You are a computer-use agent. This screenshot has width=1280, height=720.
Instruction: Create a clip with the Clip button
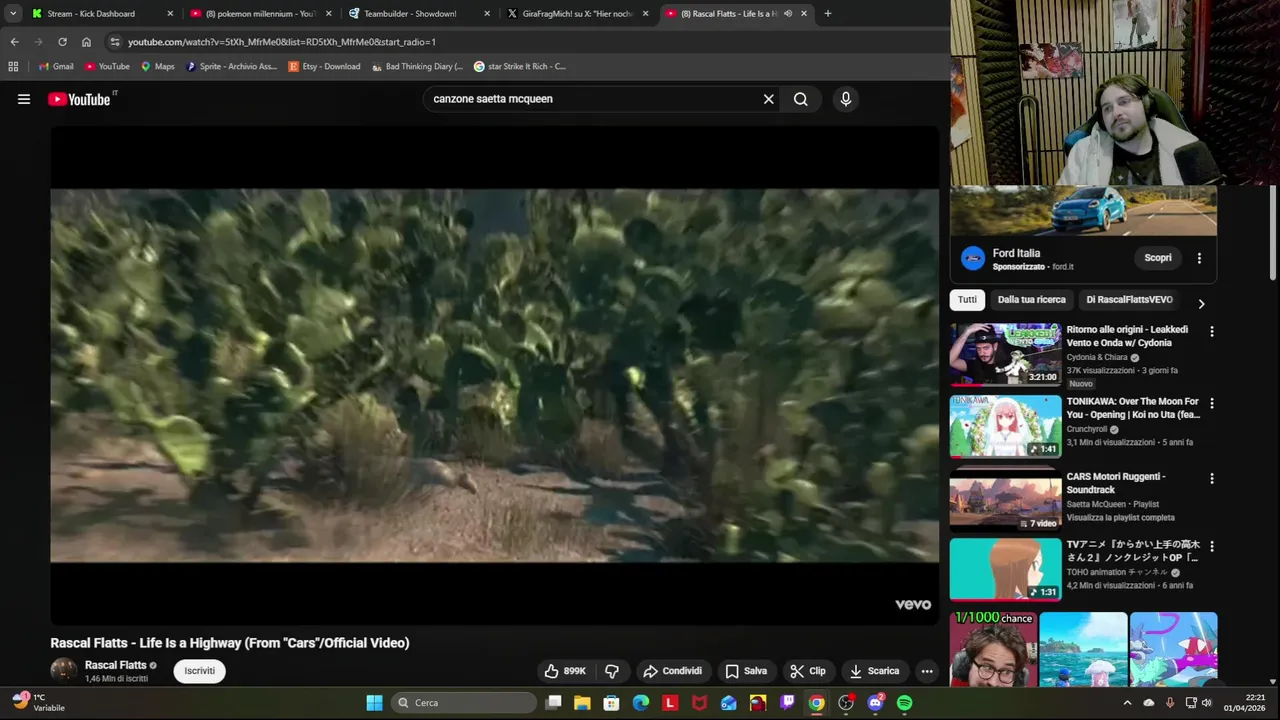point(808,671)
